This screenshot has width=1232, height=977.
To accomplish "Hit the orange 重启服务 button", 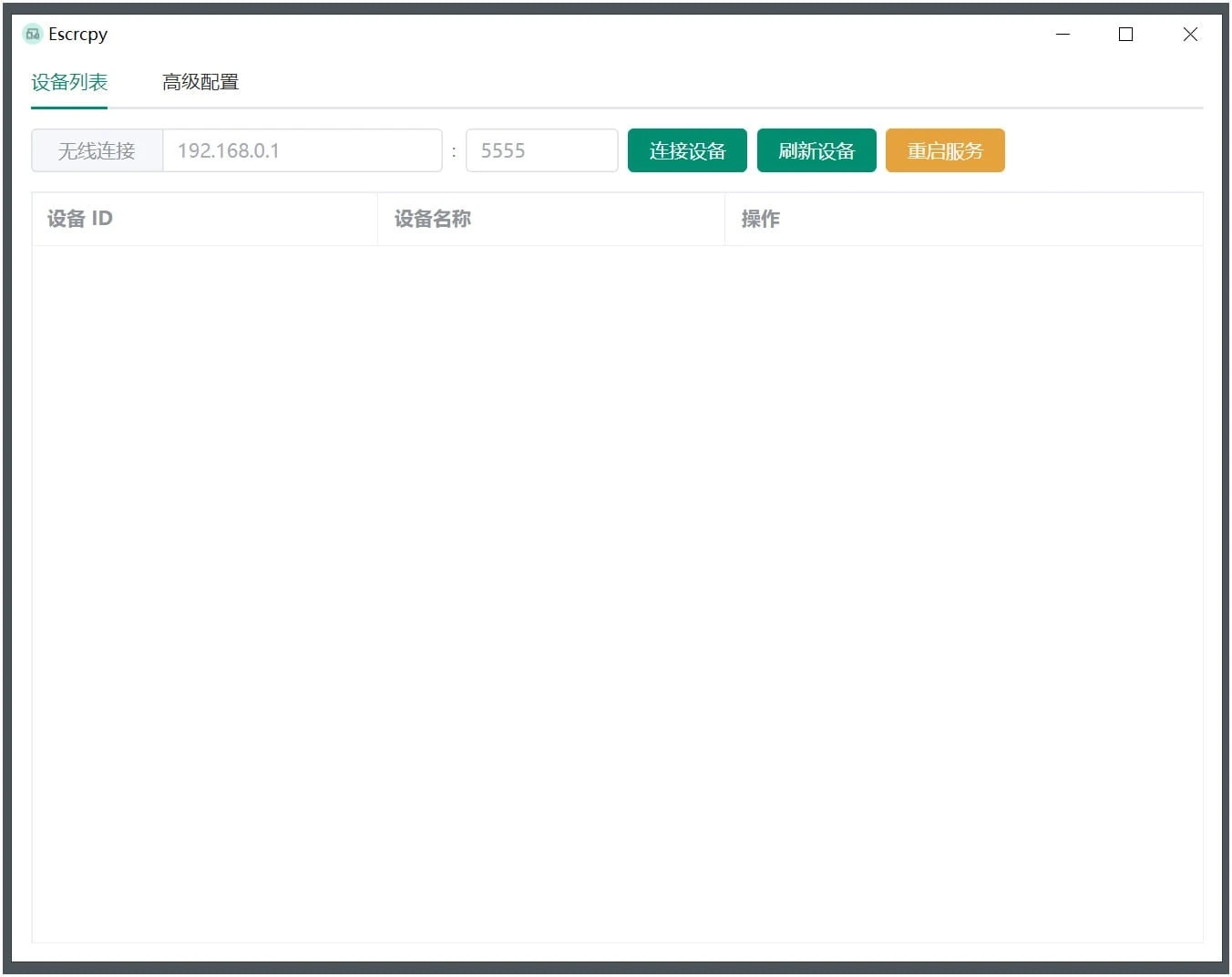I will tap(945, 150).
